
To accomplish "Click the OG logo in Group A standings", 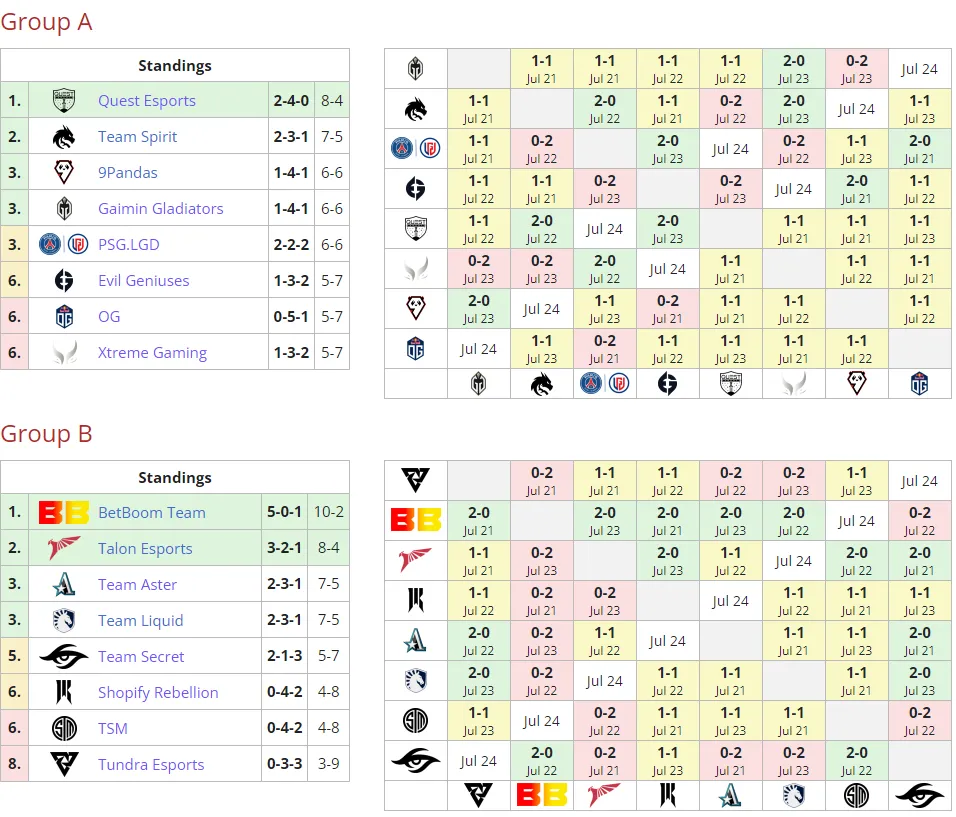I will (x=64, y=316).
